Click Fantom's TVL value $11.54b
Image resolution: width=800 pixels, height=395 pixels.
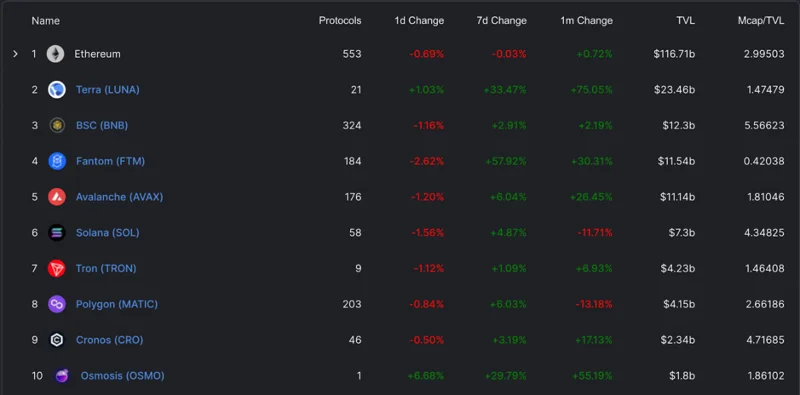coord(676,161)
